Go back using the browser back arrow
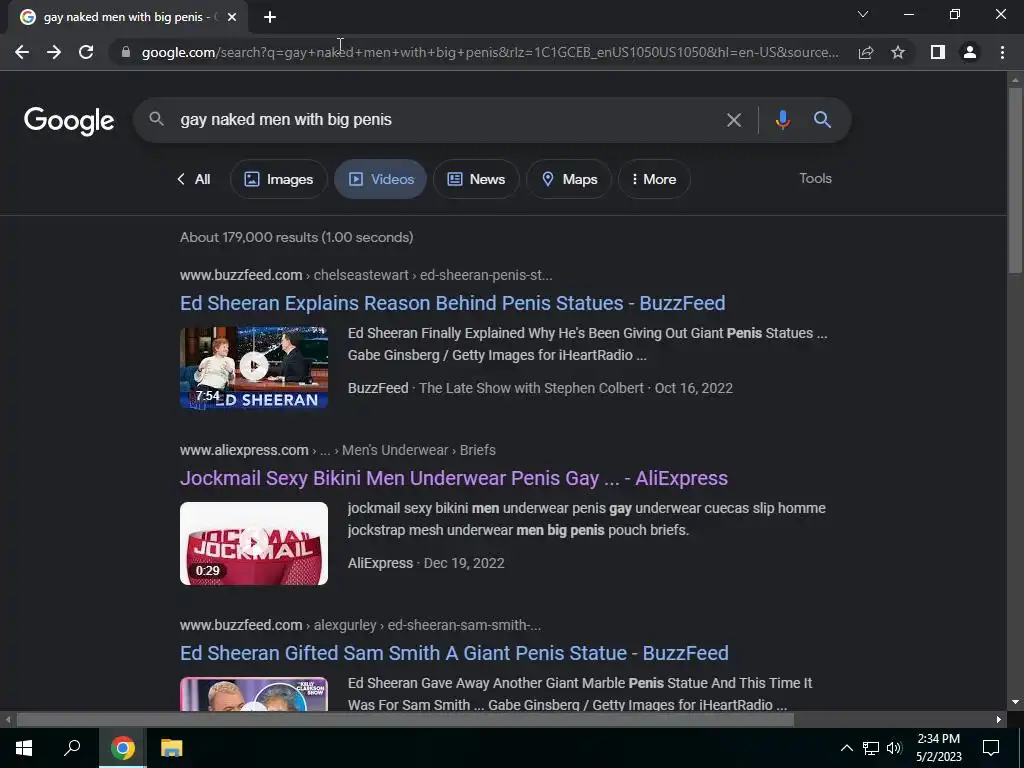This screenshot has width=1024, height=768. point(22,52)
